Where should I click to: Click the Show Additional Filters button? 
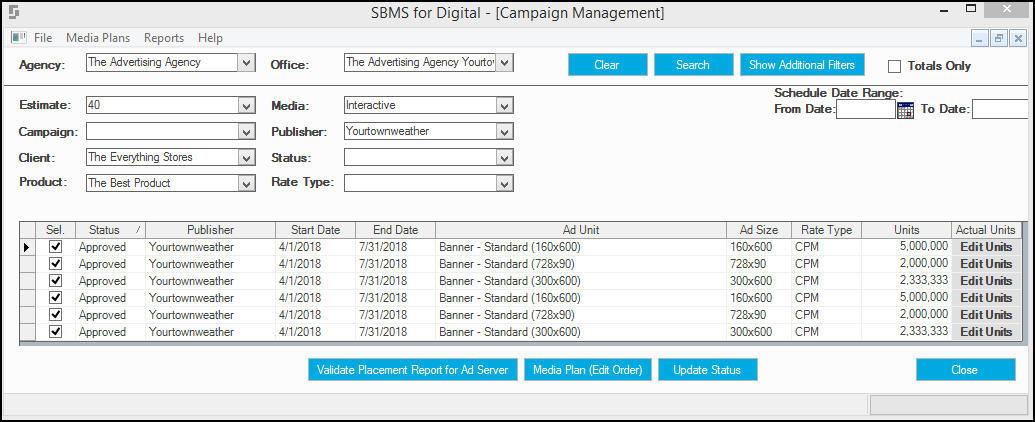[x=802, y=65]
